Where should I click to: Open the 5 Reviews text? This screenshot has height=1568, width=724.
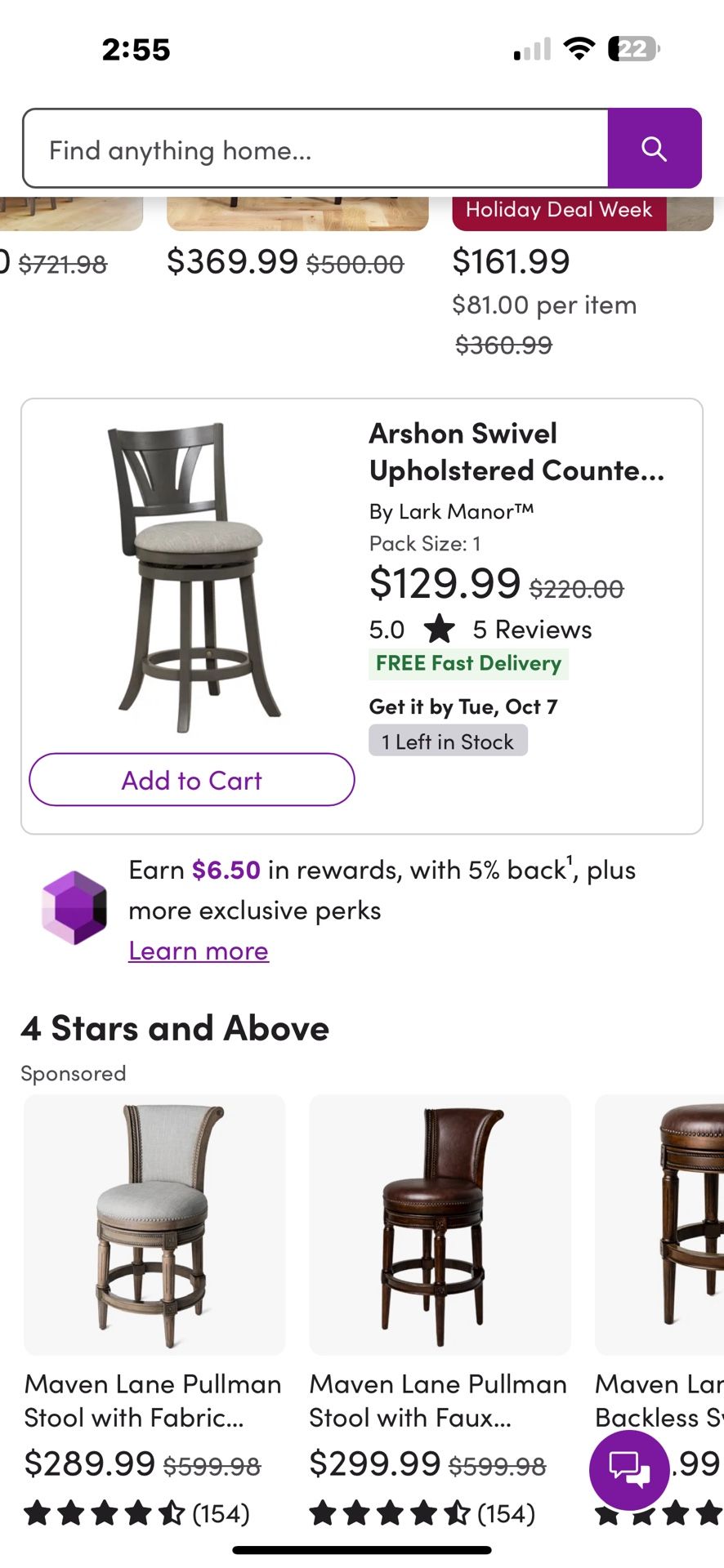[532, 629]
